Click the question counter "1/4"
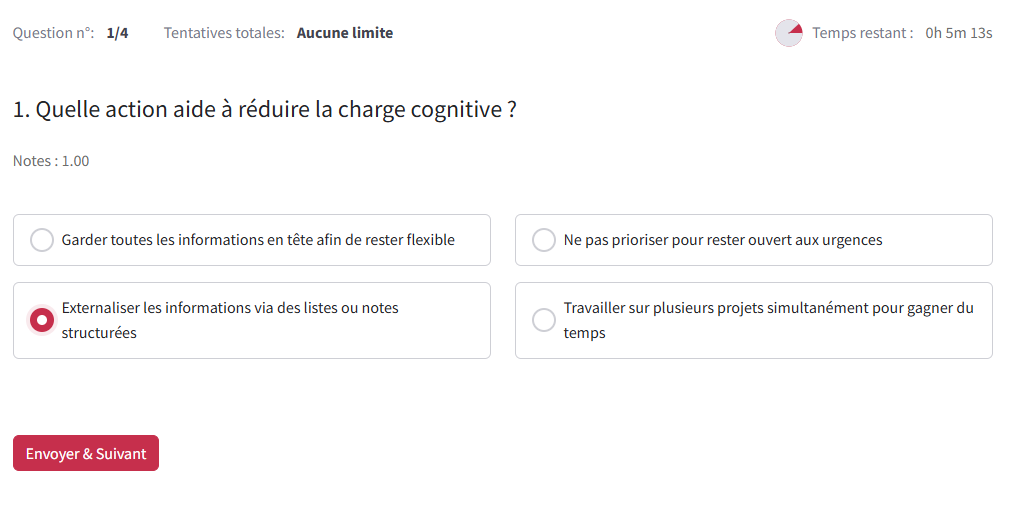This screenshot has width=1029, height=507. coord(117,33)
